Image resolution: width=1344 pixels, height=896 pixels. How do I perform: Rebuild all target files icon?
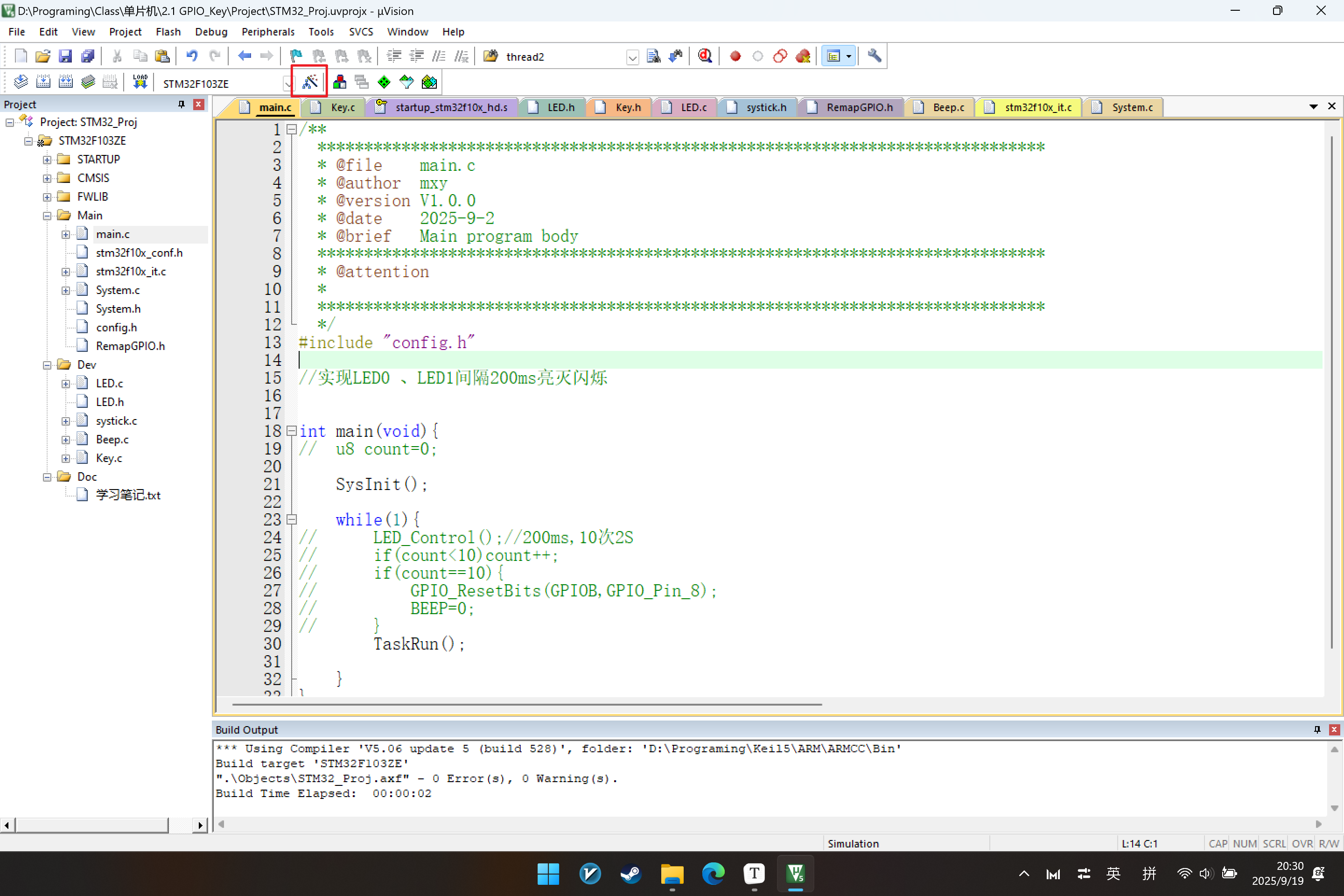click(x=65, y=82)
